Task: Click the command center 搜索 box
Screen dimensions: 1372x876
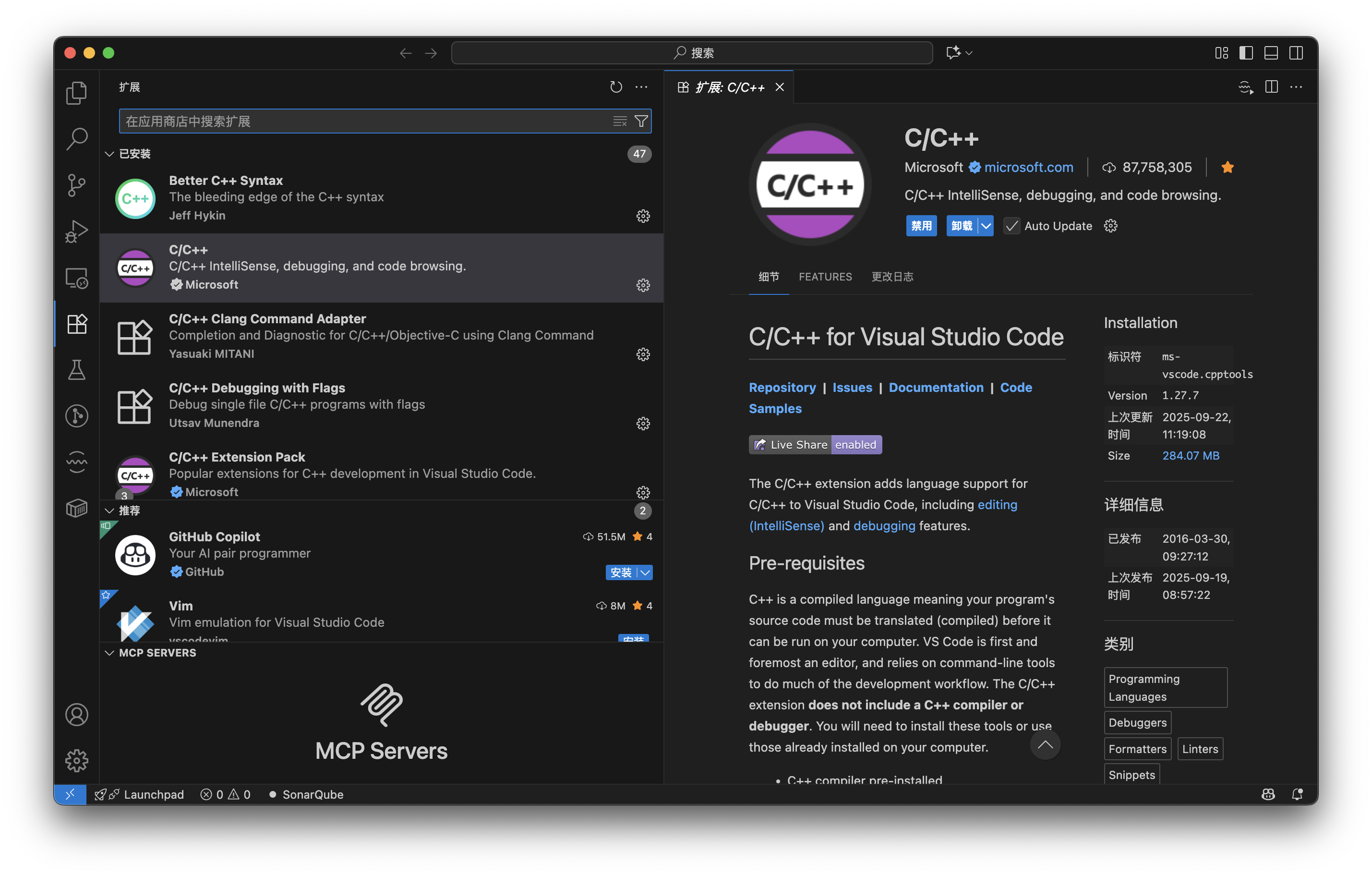Action: [692, 53]
